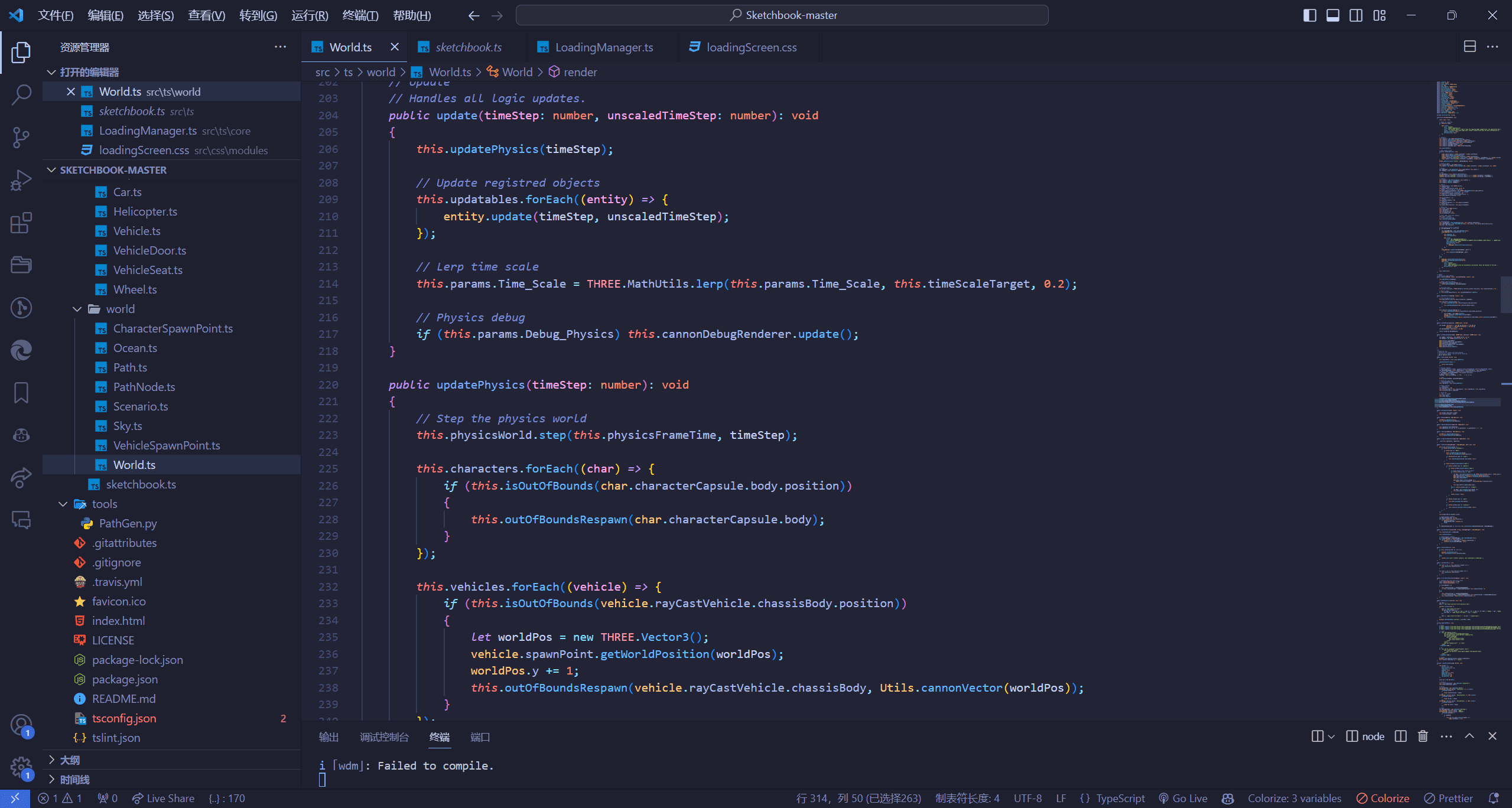Click the Sketchbook-master search box
1512x808 pixels.
[x=782, y=15]
